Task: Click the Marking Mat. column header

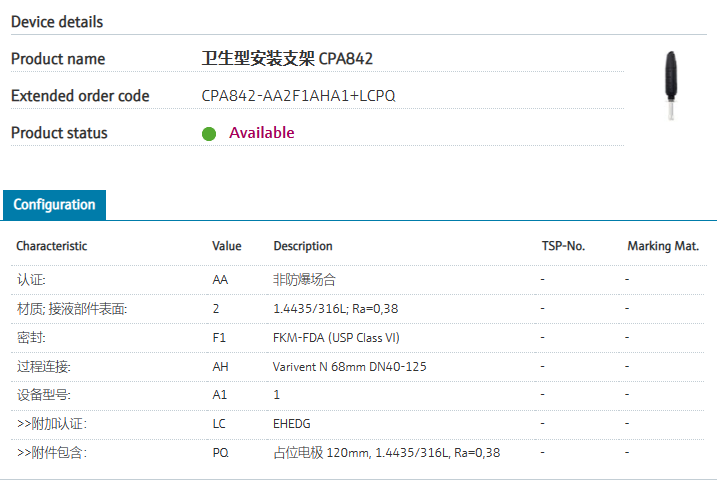Action: pyautogui.click(x=663, y=246)
